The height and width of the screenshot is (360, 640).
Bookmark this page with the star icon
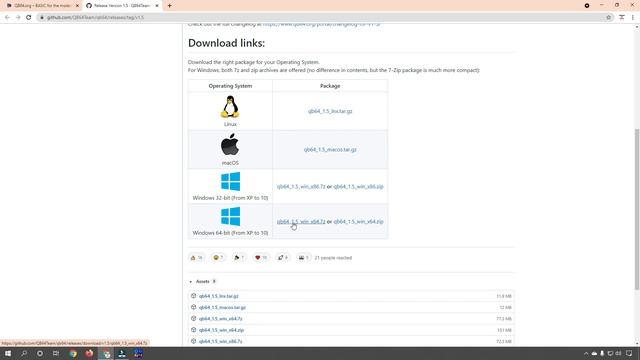coord(608,18)
